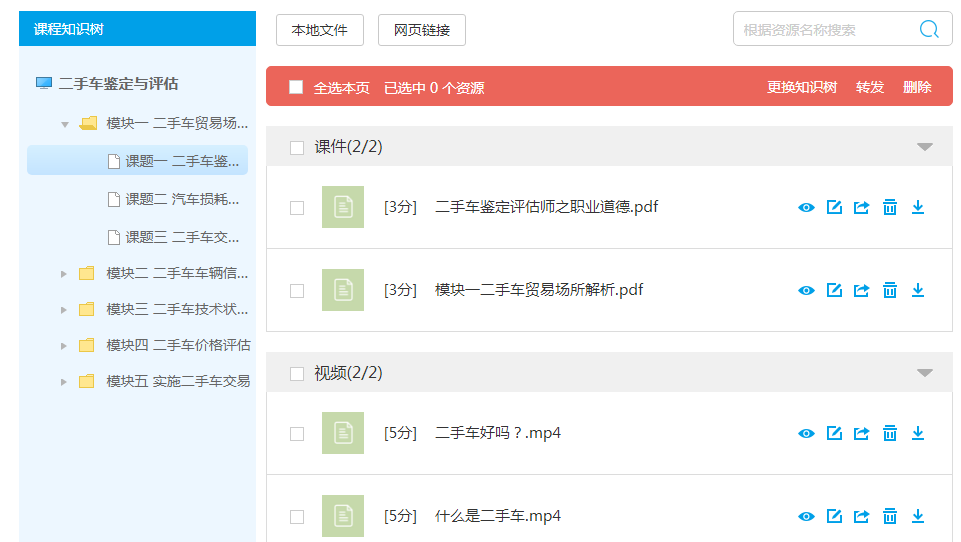
Task: Click 更换知识树 in the red bar
Action: coord(801,87)
